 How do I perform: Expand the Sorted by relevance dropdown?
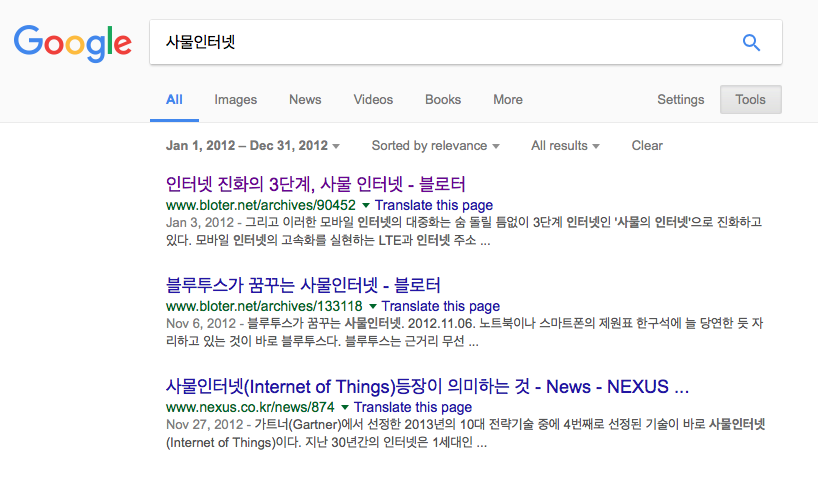point(436,146)
